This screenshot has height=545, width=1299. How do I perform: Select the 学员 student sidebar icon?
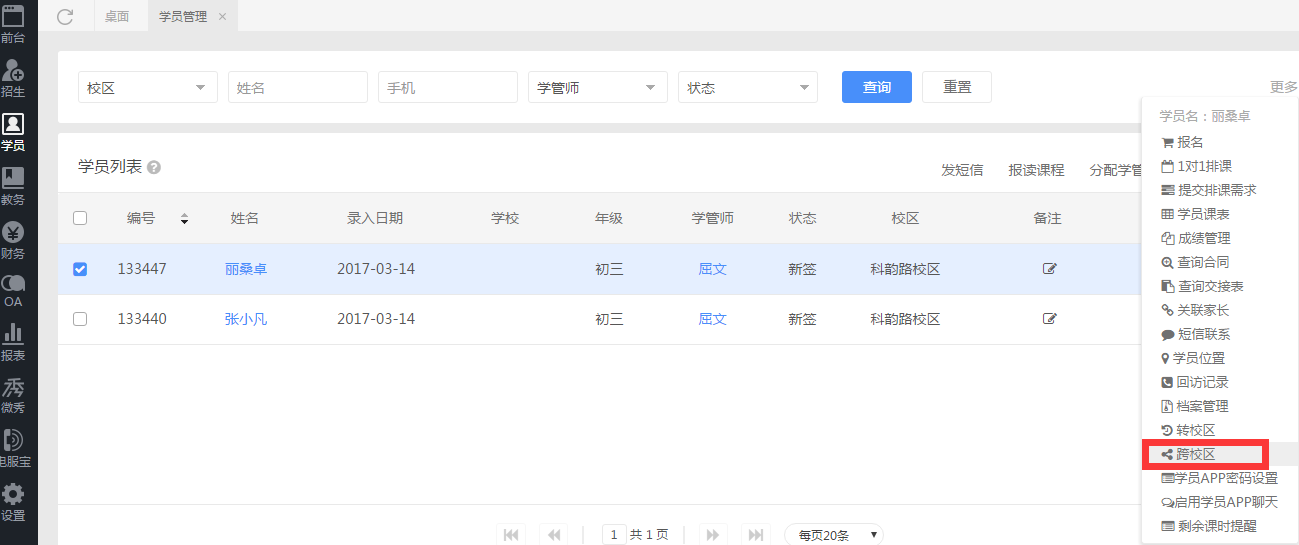(x=13, y=131)
